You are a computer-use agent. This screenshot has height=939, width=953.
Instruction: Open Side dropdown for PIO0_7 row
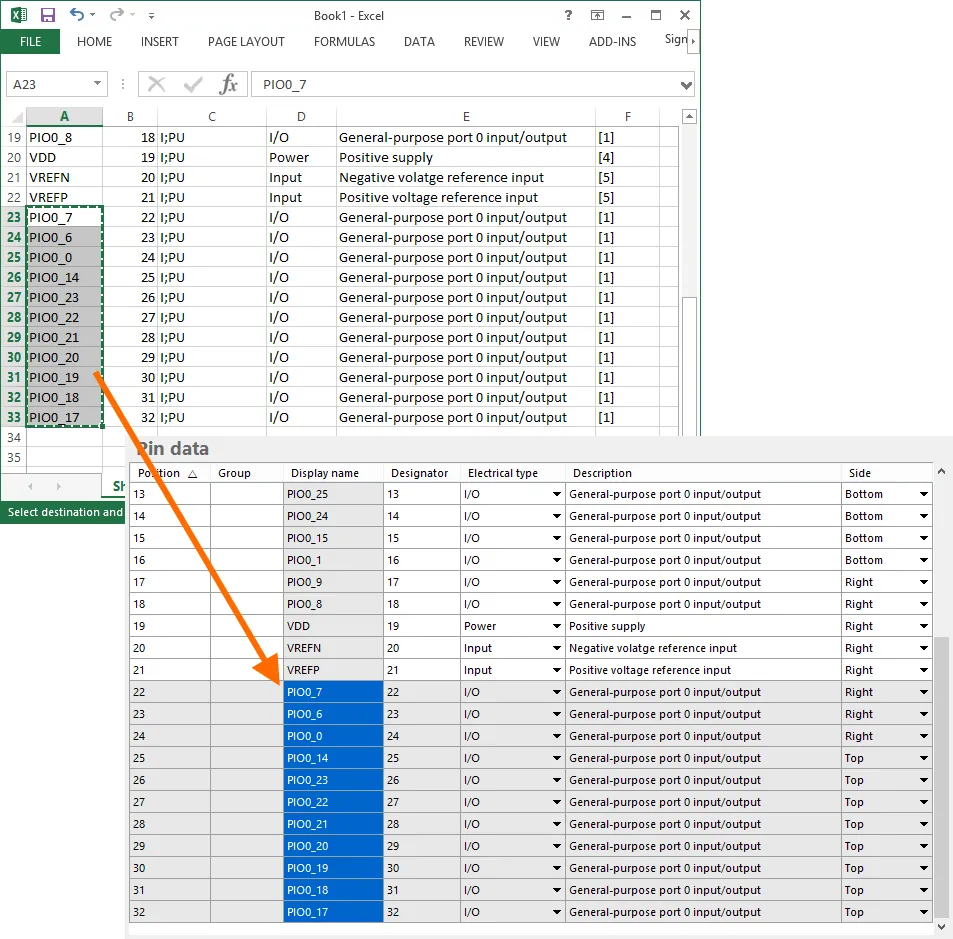(924, 693)
